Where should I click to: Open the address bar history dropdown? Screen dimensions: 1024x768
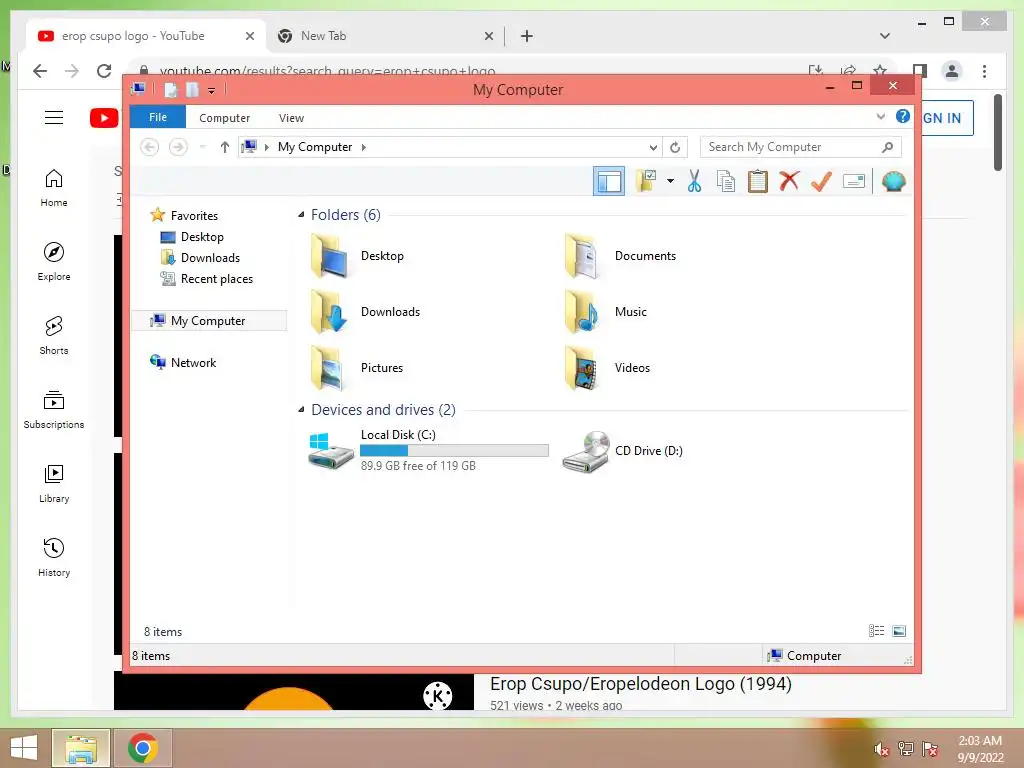pyautogui.click(x=653, y=148)
